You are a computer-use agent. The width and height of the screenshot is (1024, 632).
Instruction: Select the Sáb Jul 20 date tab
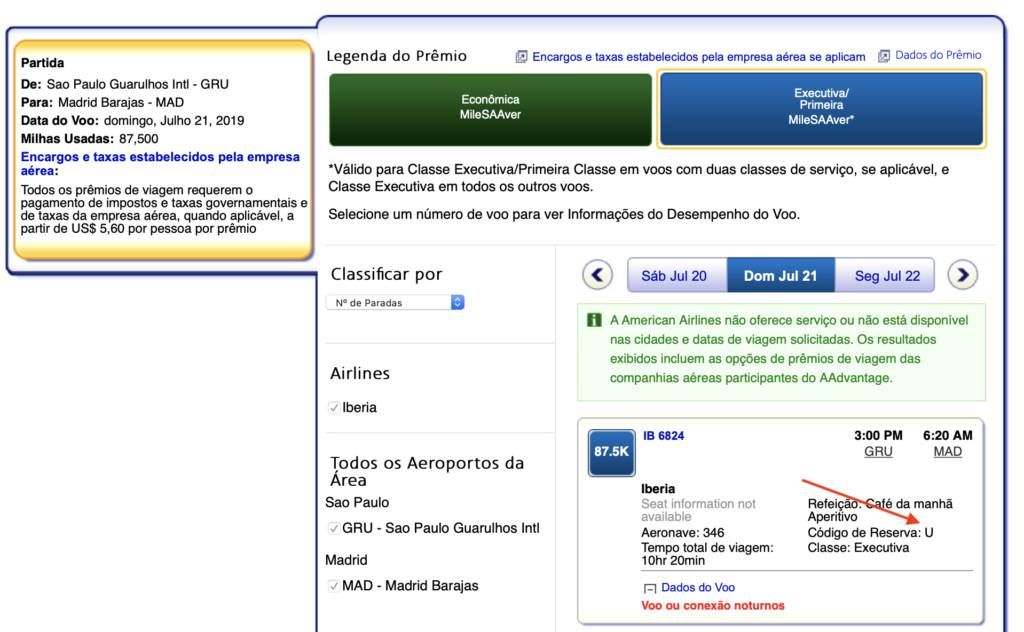pyautogui.click(x=677, y=276)
